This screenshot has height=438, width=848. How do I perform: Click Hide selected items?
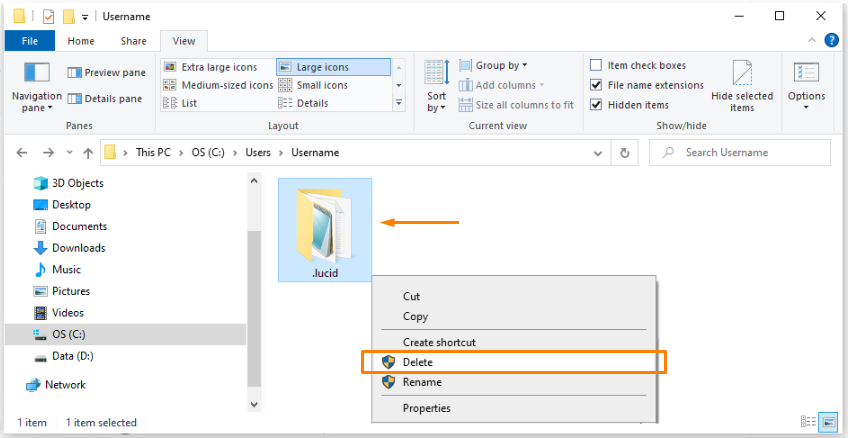pyautogui.click(x=742, y=87)
